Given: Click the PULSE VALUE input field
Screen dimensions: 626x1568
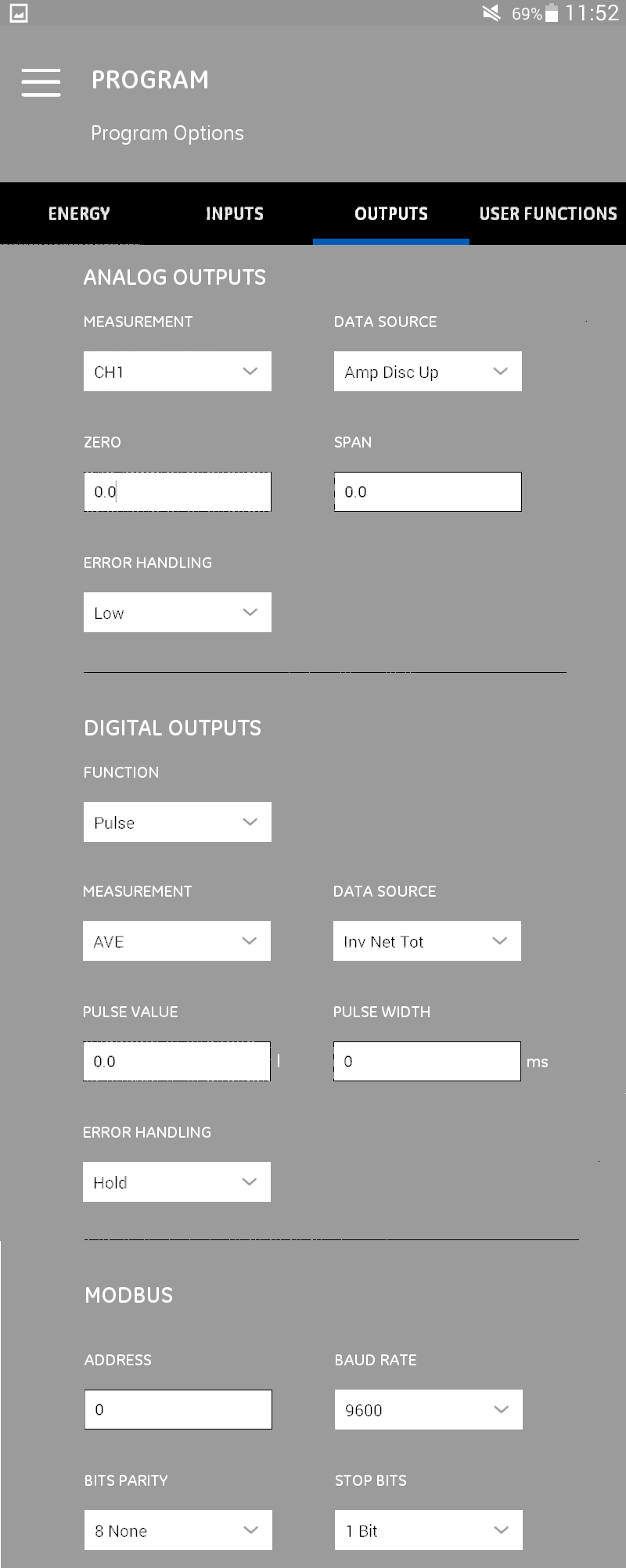Looking at the screenshot, I should (x=177, y=1062).
